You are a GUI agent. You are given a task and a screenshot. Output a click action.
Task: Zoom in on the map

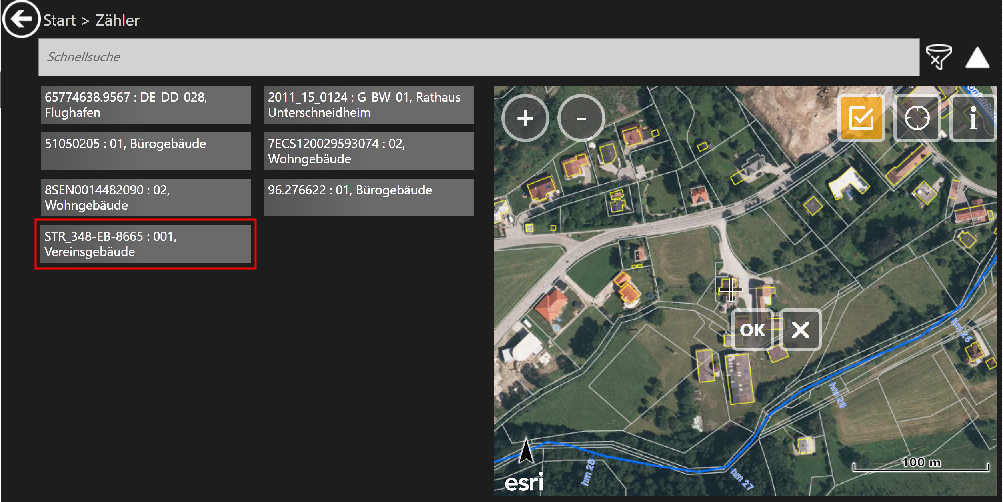(525, 119)
